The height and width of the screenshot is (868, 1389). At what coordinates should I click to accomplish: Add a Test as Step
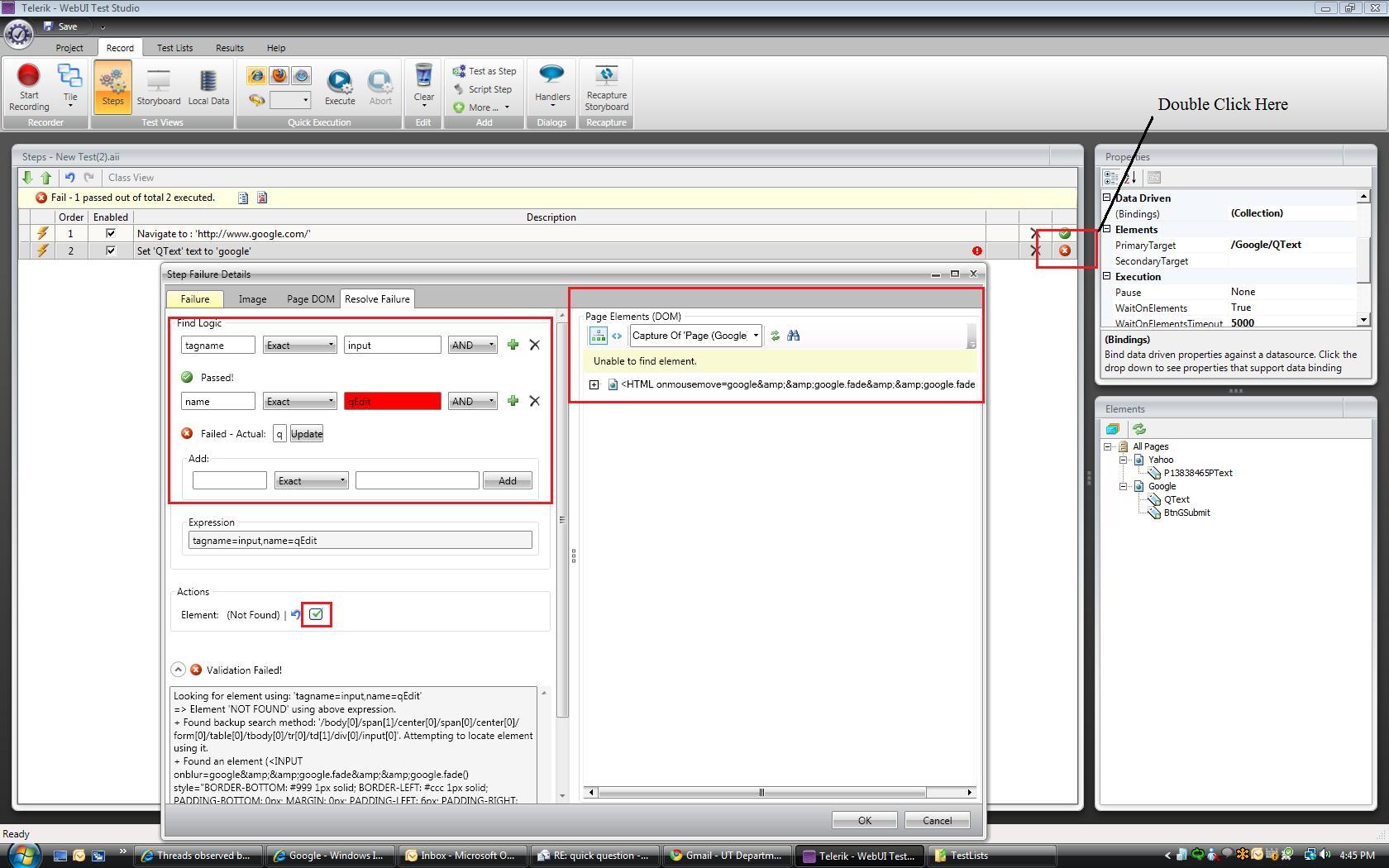pyautogui.click(x=484, y=71)
